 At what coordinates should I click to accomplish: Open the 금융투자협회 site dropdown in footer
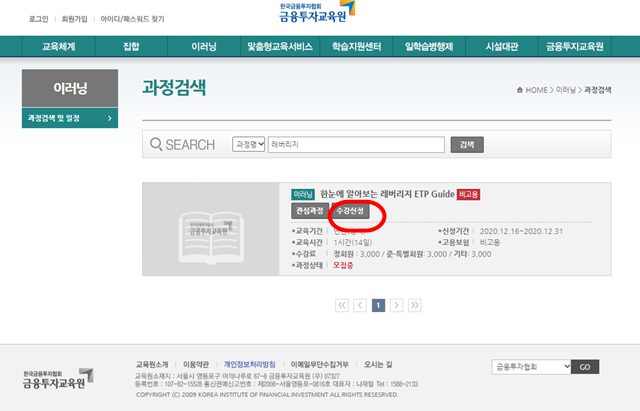click(x=531, y=367)
